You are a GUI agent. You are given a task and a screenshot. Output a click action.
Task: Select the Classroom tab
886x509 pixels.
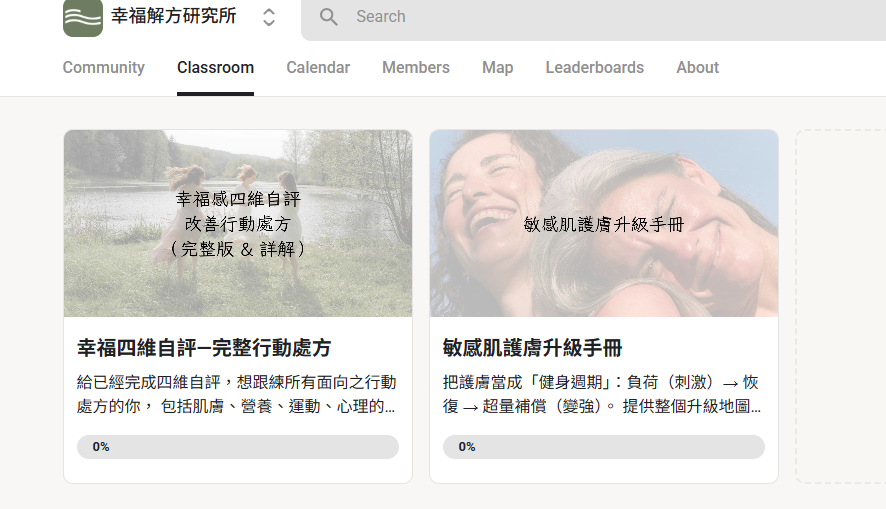[215, 67]
